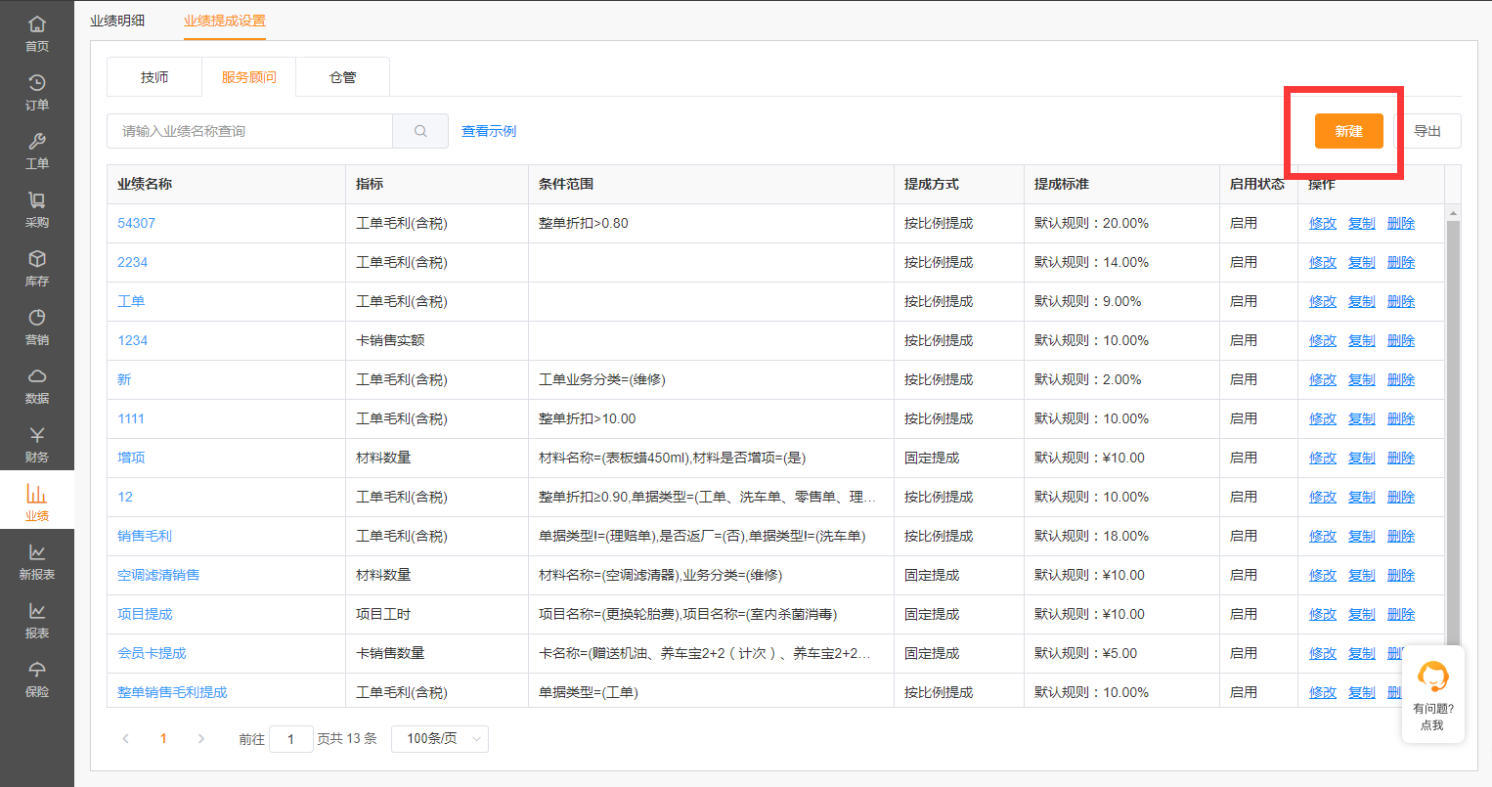1492x787 pixels.
Task: Select the 仓管 tab
Action: click(343, 77)
